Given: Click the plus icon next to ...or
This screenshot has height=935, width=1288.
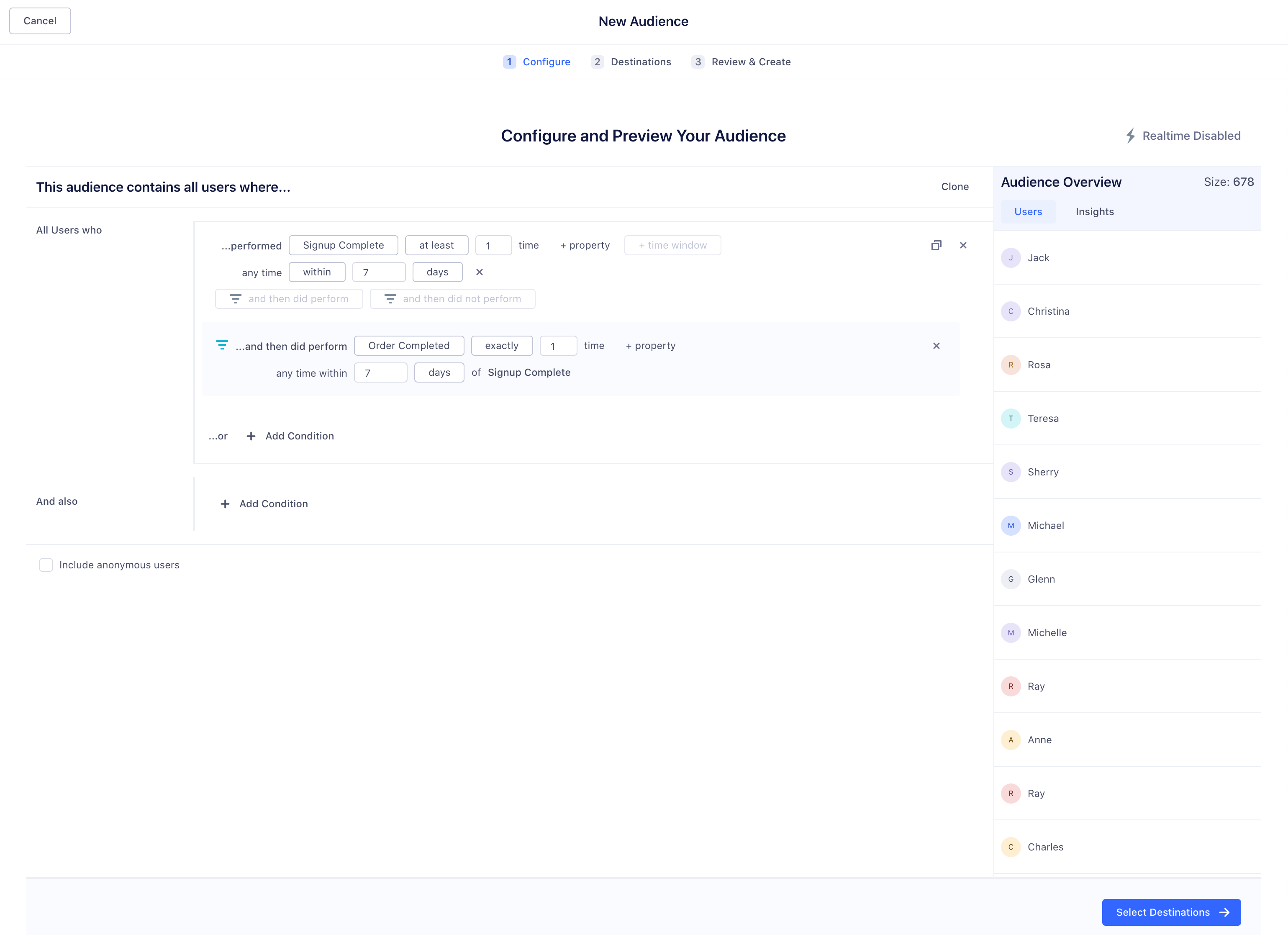Looking at the screenshot, I should [251, 436].
